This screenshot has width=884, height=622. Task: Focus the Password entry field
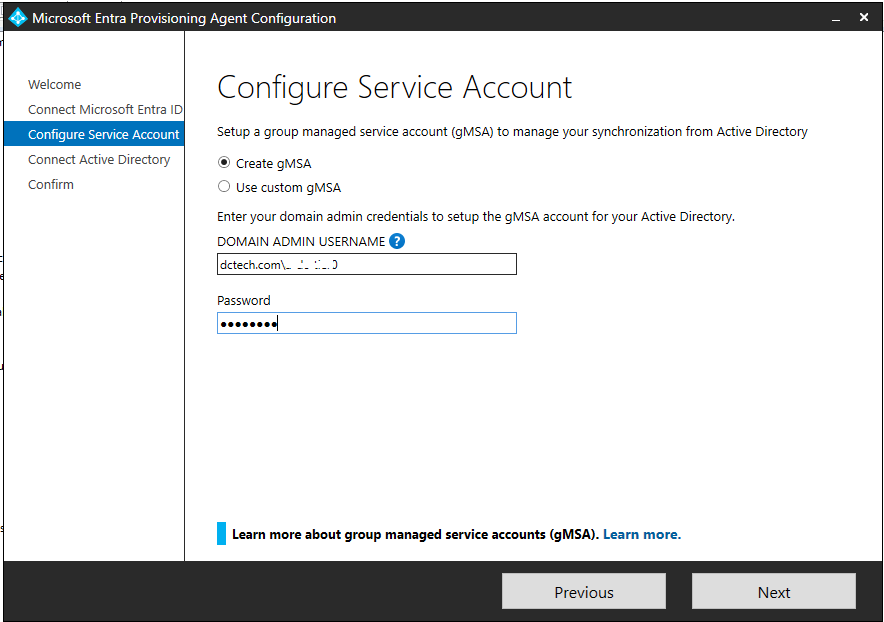coord(366,322)
